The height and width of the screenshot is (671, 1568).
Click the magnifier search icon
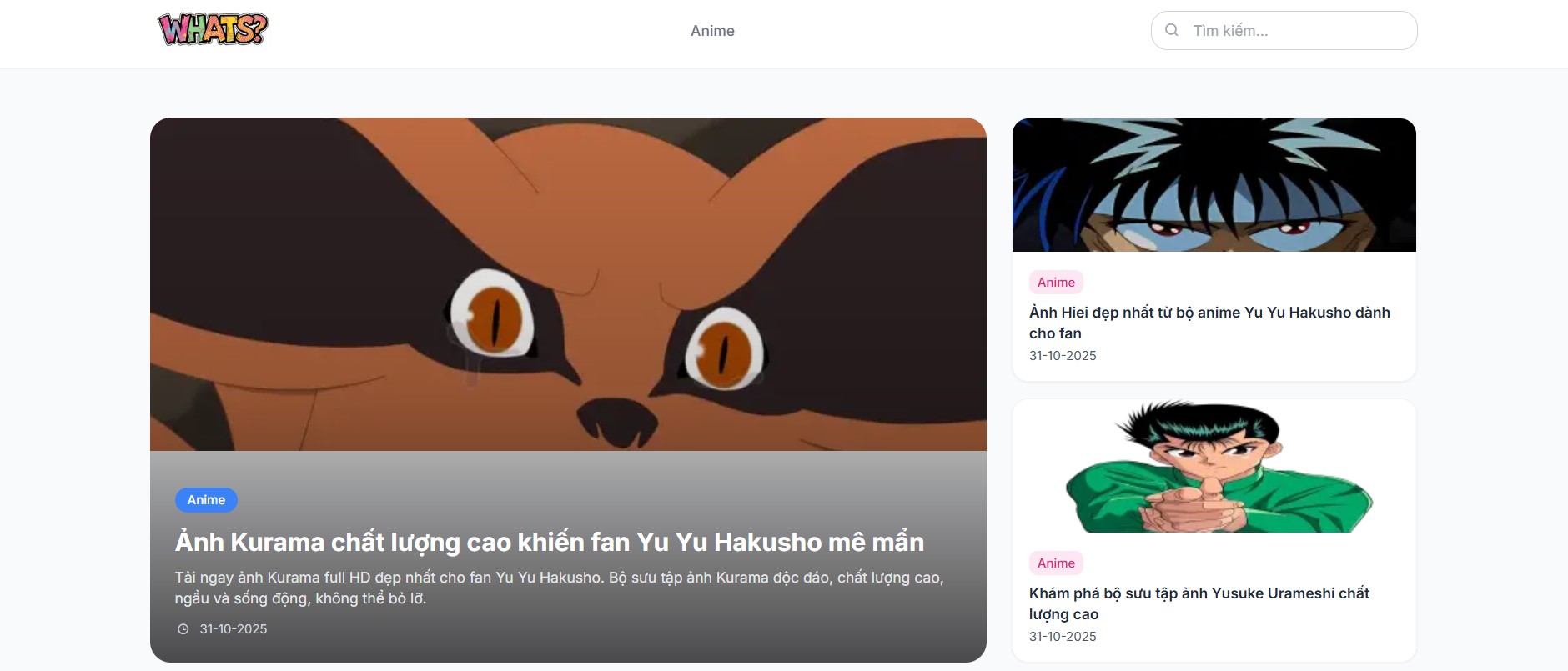pyautogui.click(x=1172, y=30)
